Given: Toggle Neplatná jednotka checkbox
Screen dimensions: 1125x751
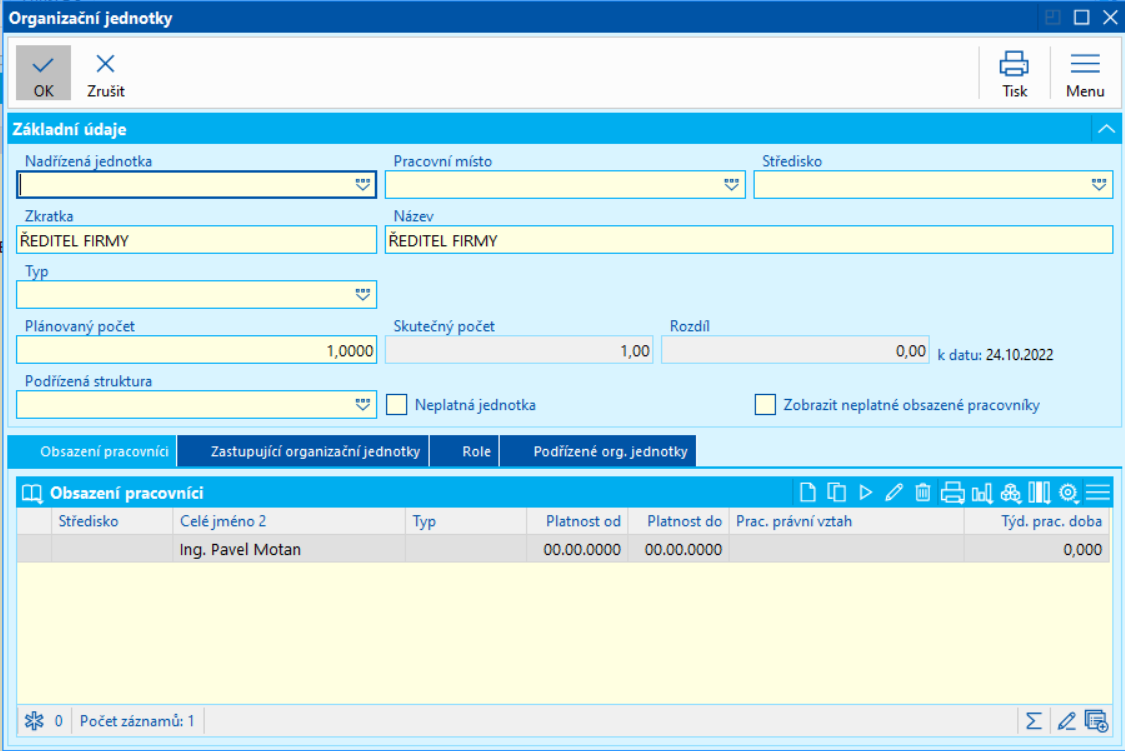Looking at the screenshot, I should coord(397,405).
